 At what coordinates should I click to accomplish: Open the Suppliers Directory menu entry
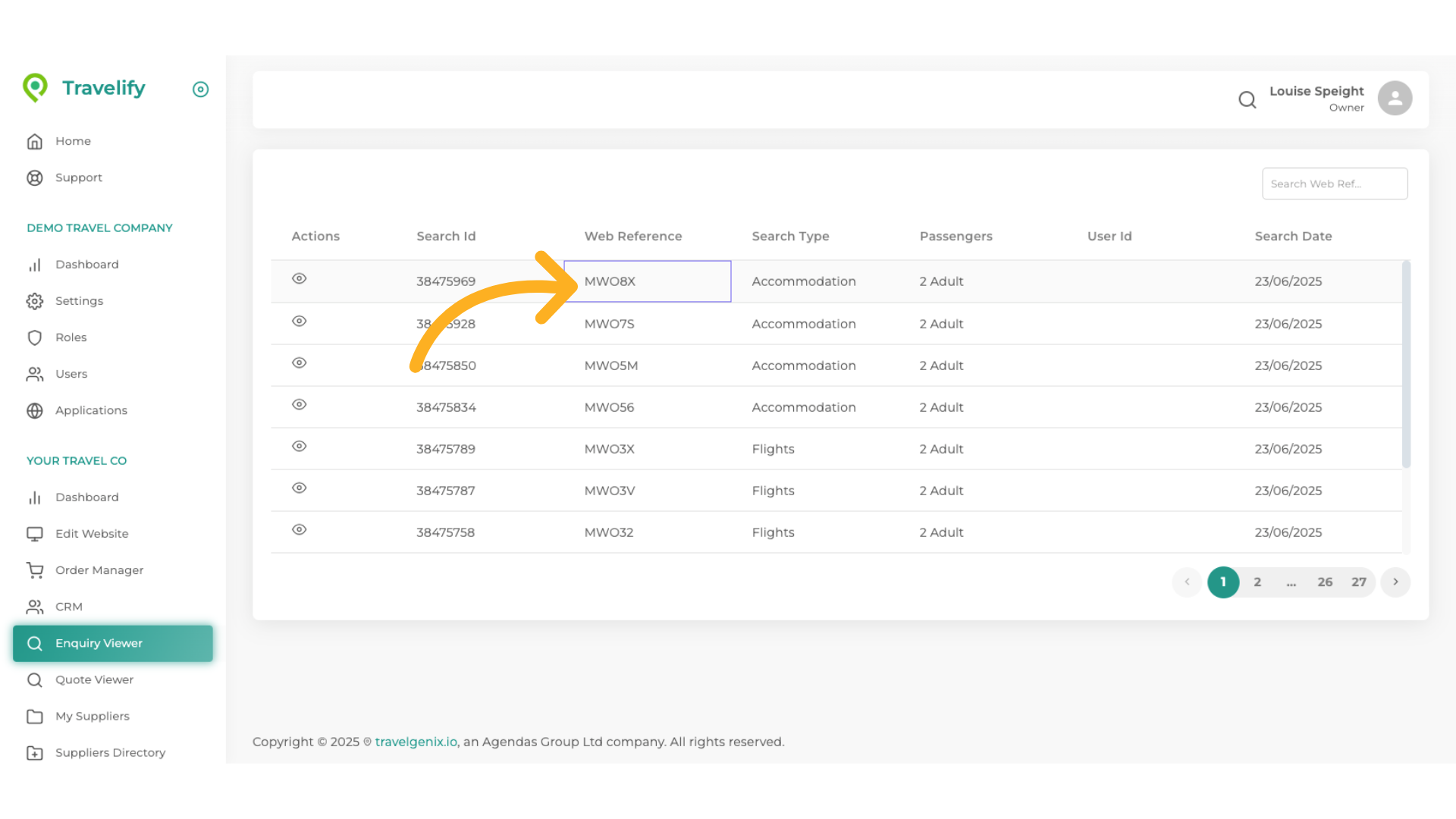click(x=110, y=752)
